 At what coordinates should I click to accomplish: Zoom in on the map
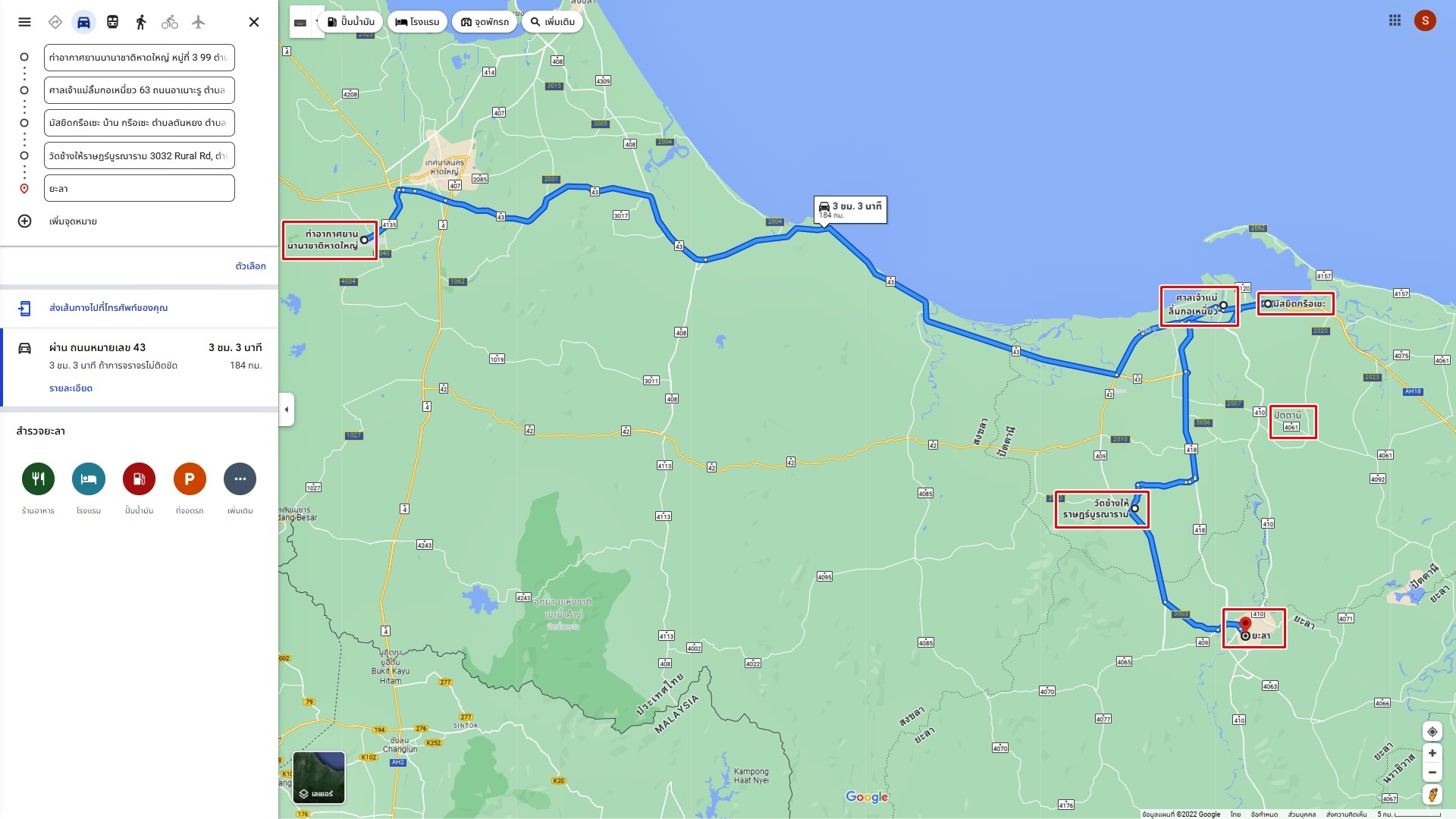(x=1432, y=753)
